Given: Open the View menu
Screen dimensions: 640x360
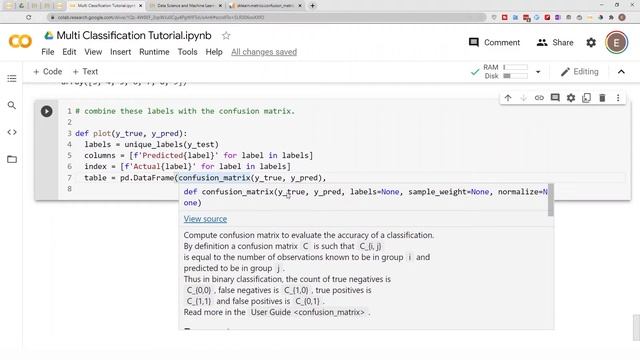Looking at the screenshot, I should (93, 52).
